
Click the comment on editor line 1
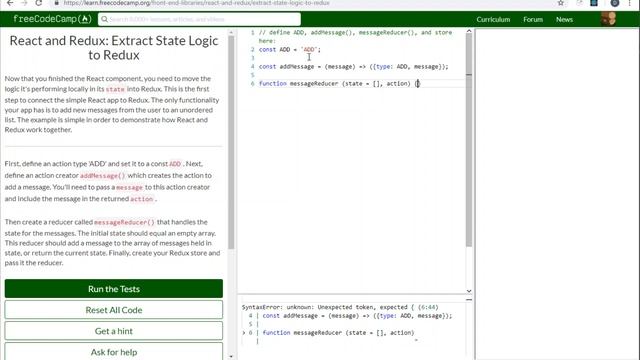click(x=355, y=36)
